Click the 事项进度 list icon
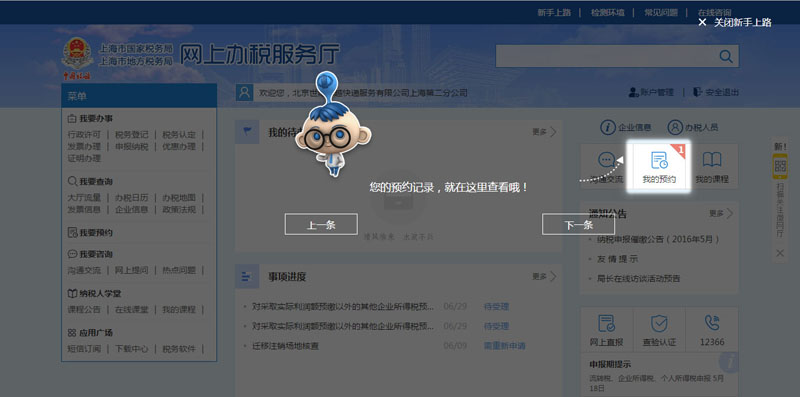The width and height of the screenshot is (800, 397). click(x=247, y=277)
